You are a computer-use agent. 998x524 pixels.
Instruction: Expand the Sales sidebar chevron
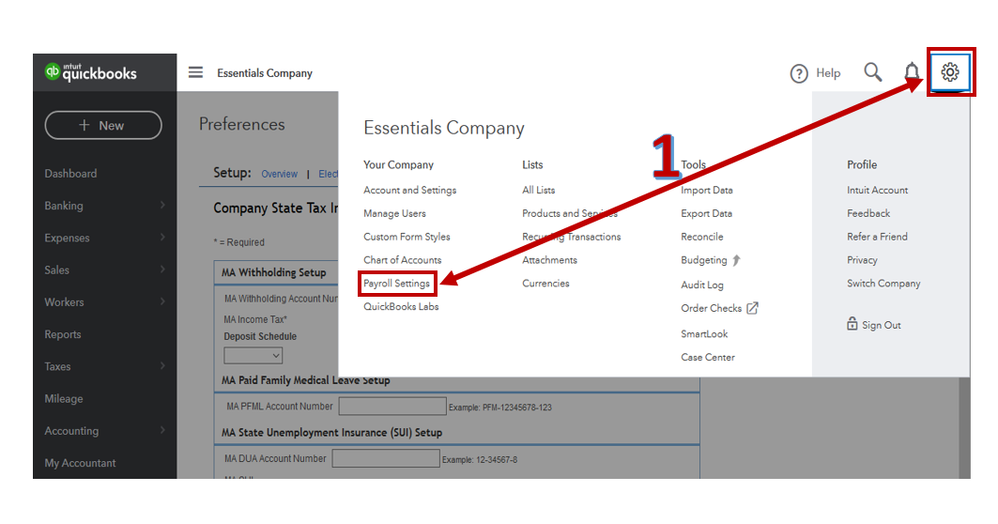pyautogui.click(x=162, y=269)
